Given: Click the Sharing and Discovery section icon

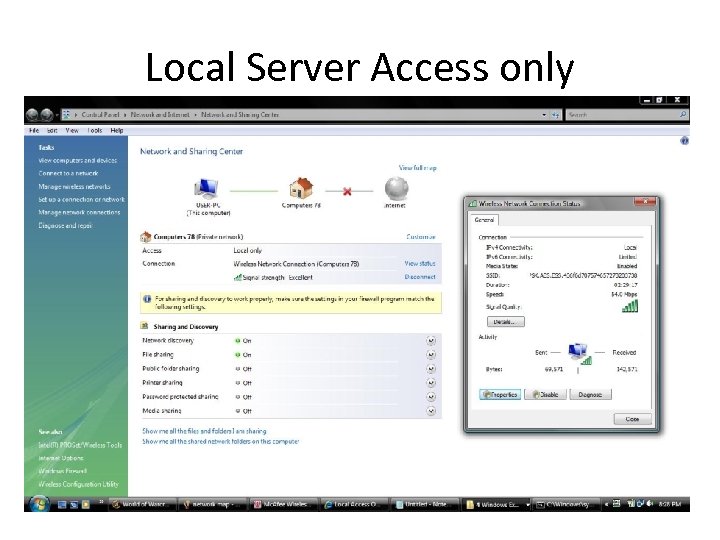Looking at the screenshot, I should [144, 326].
